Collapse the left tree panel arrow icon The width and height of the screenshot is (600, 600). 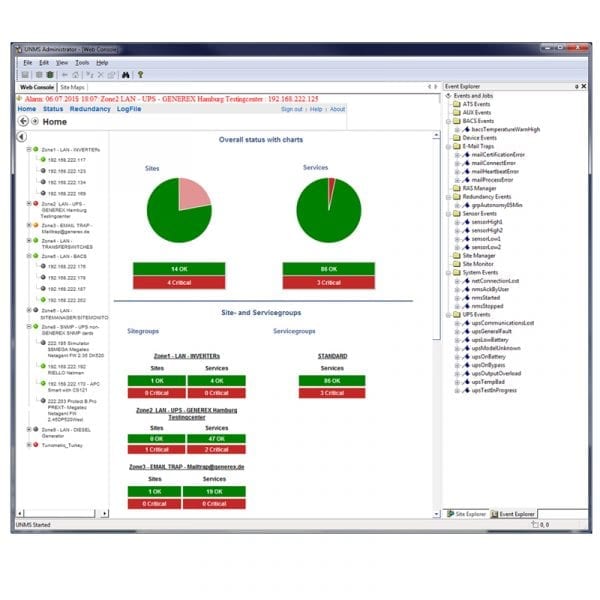pyautogui.click(x=21, y=136)
